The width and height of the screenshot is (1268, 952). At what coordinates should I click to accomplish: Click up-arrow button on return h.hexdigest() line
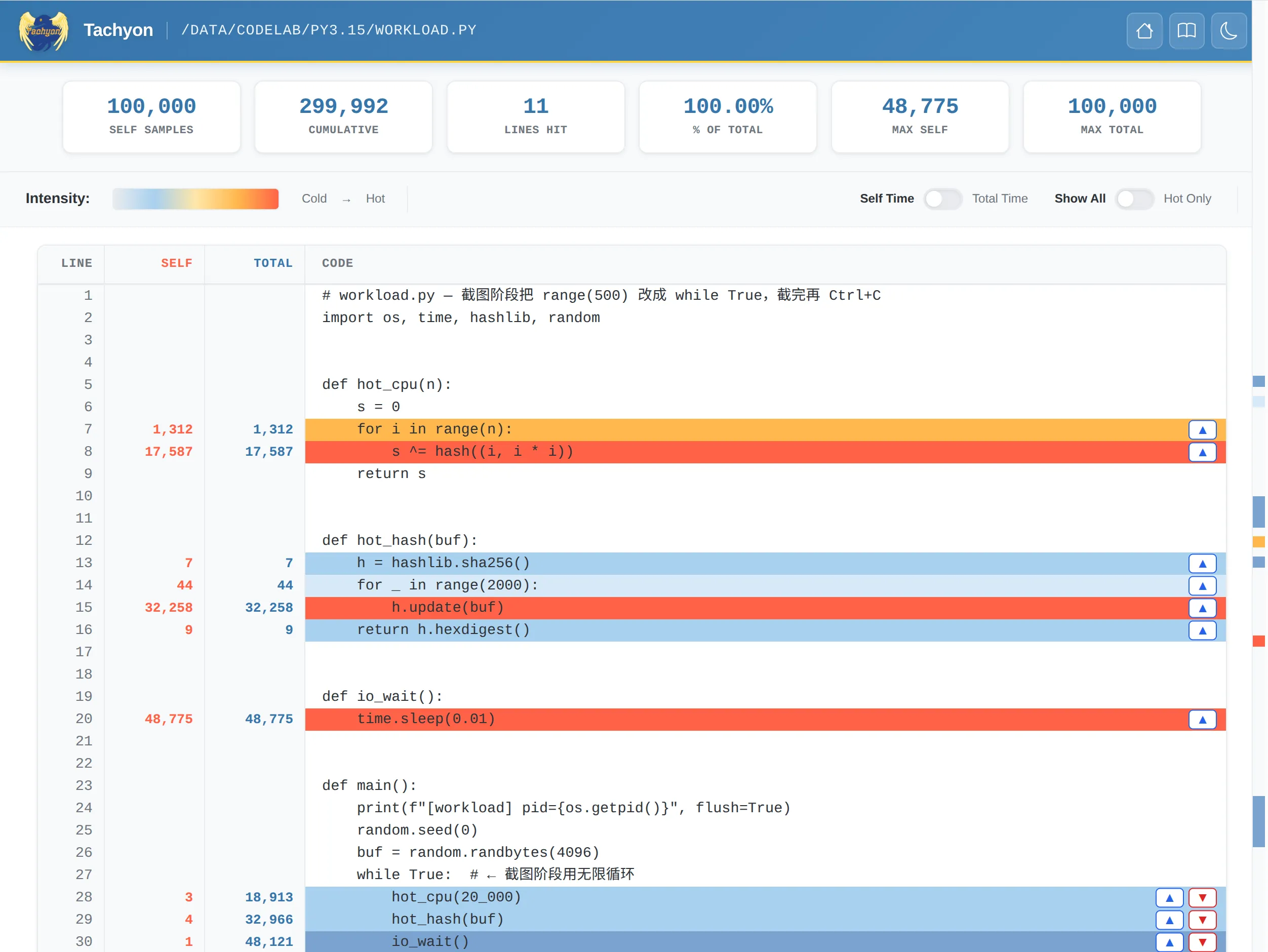pyautogui.click(x=1202, y=630)
